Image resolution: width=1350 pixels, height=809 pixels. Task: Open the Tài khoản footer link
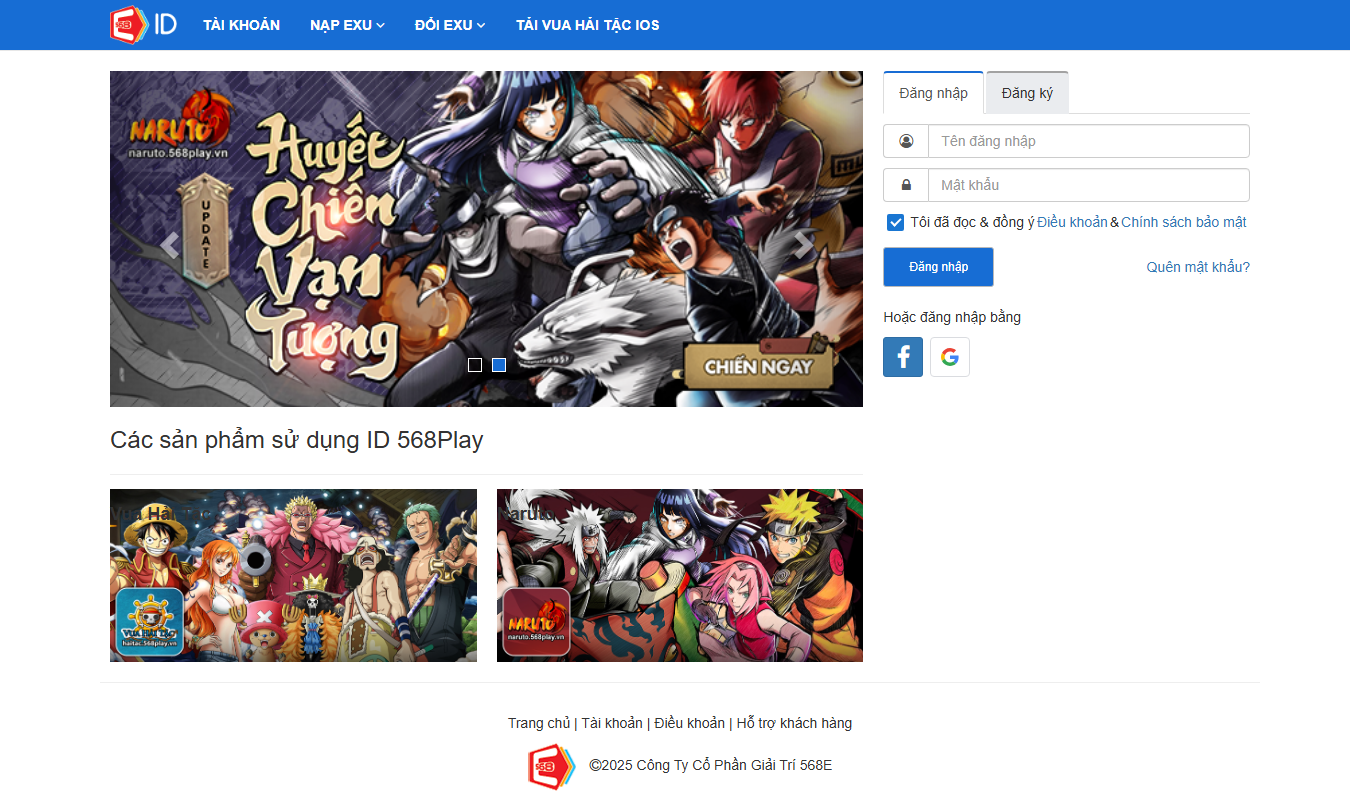click(612, 723)
